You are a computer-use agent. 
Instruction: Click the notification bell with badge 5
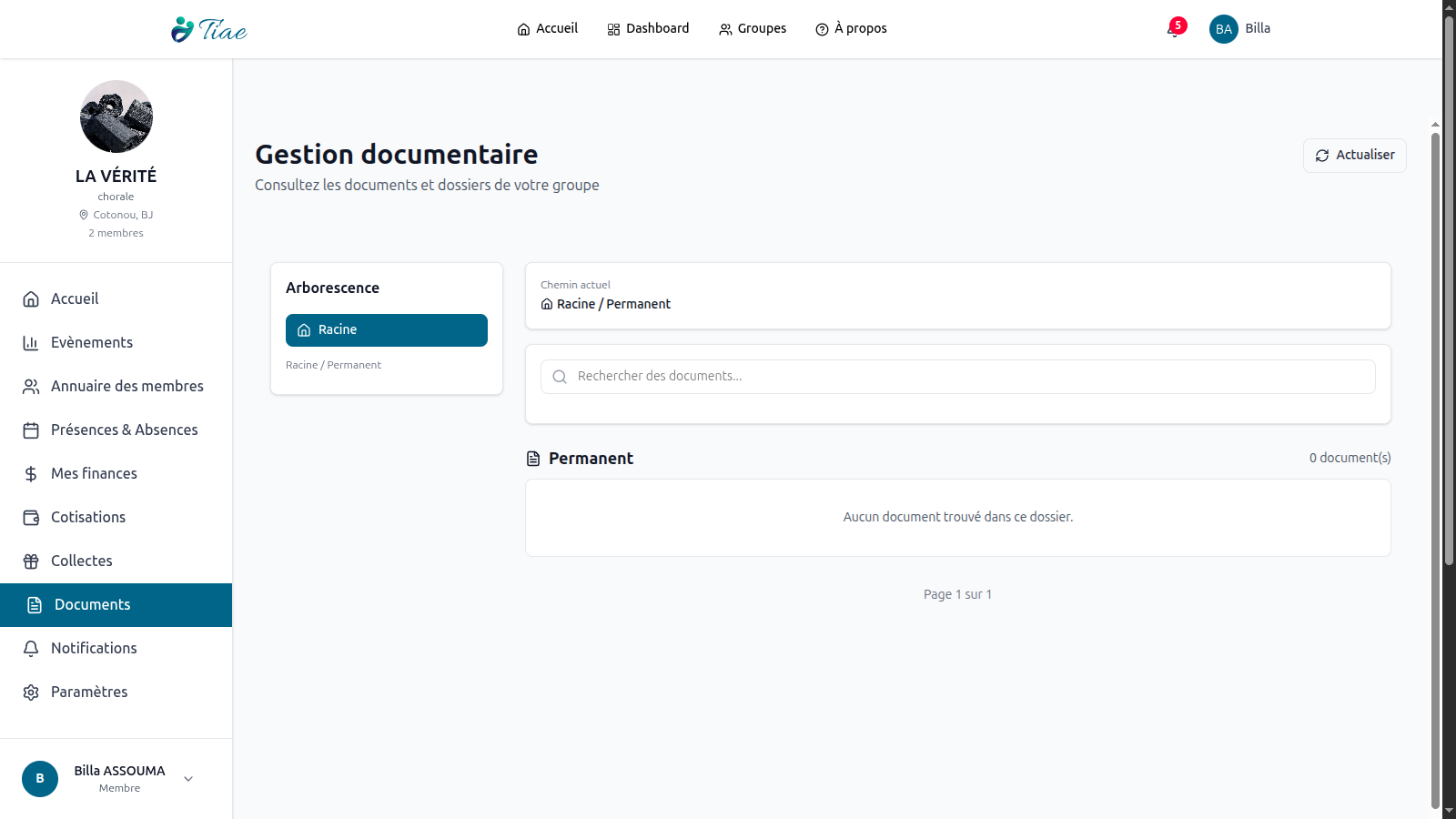pos(1175,29)
